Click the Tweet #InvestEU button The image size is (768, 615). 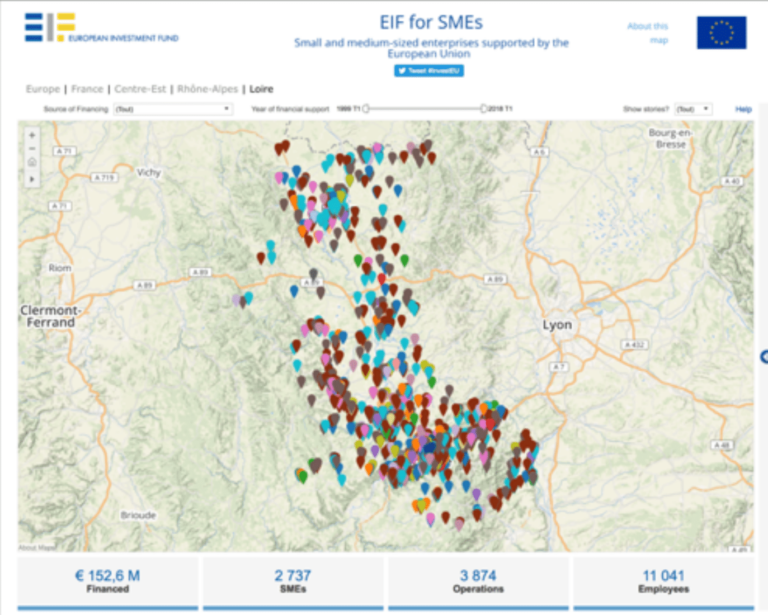coord(429,71)
